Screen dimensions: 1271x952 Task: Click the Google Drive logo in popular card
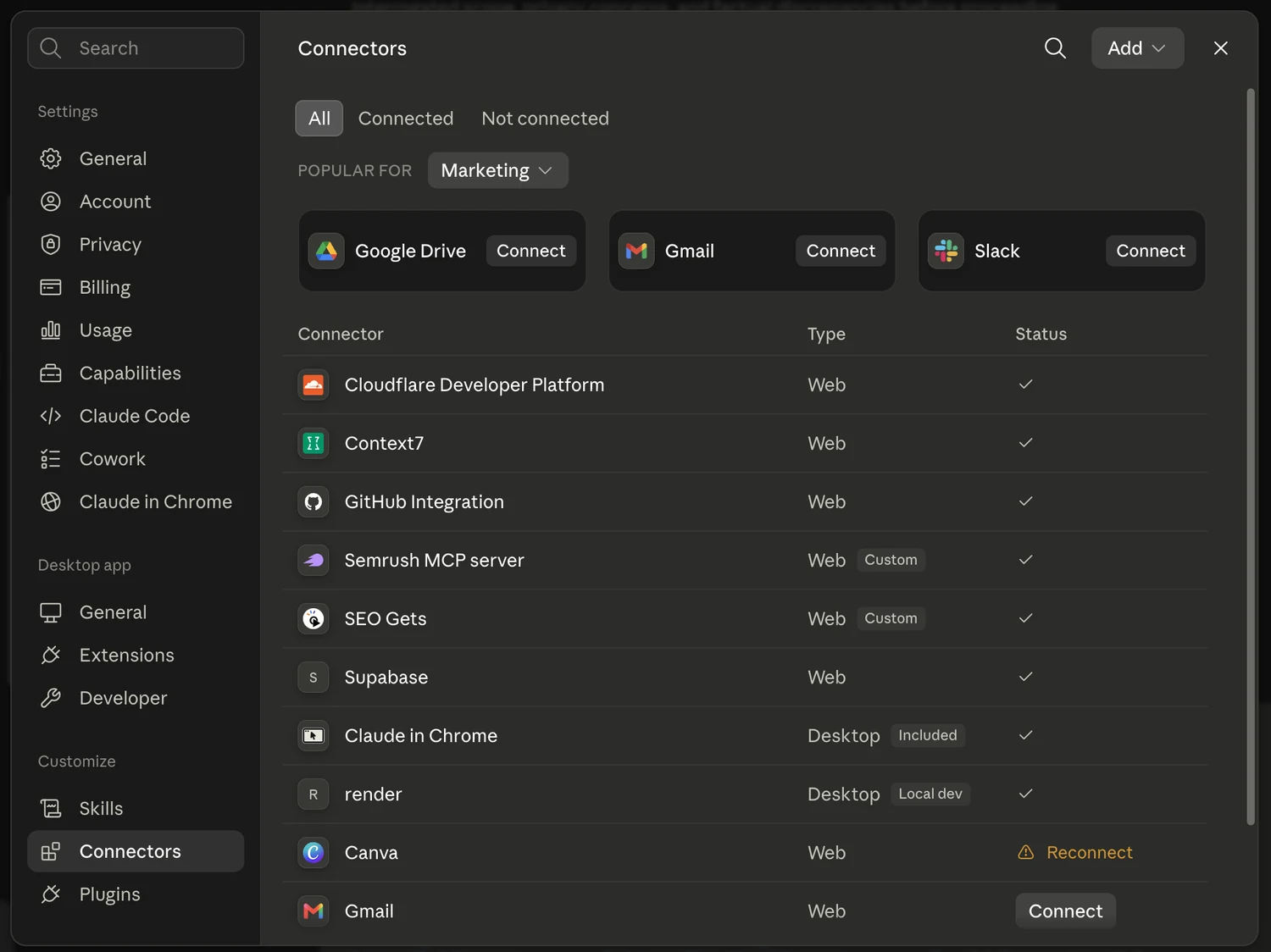pos(326,251)
